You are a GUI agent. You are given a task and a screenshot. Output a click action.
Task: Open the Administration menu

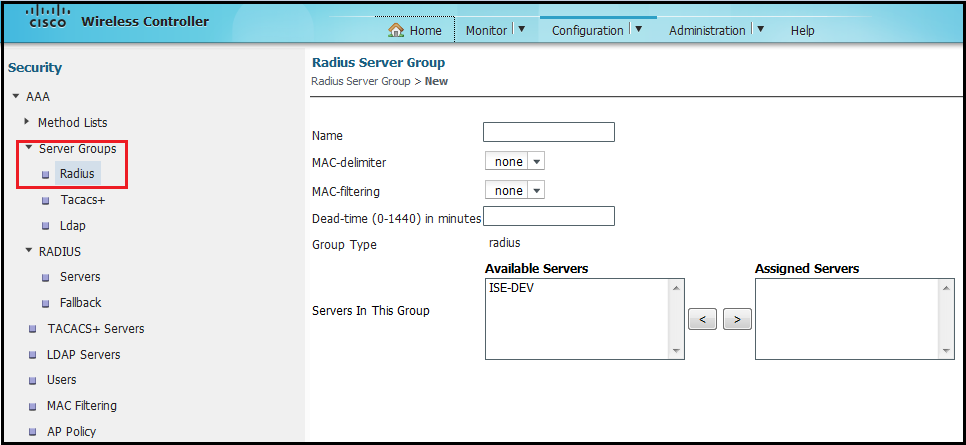715,30
